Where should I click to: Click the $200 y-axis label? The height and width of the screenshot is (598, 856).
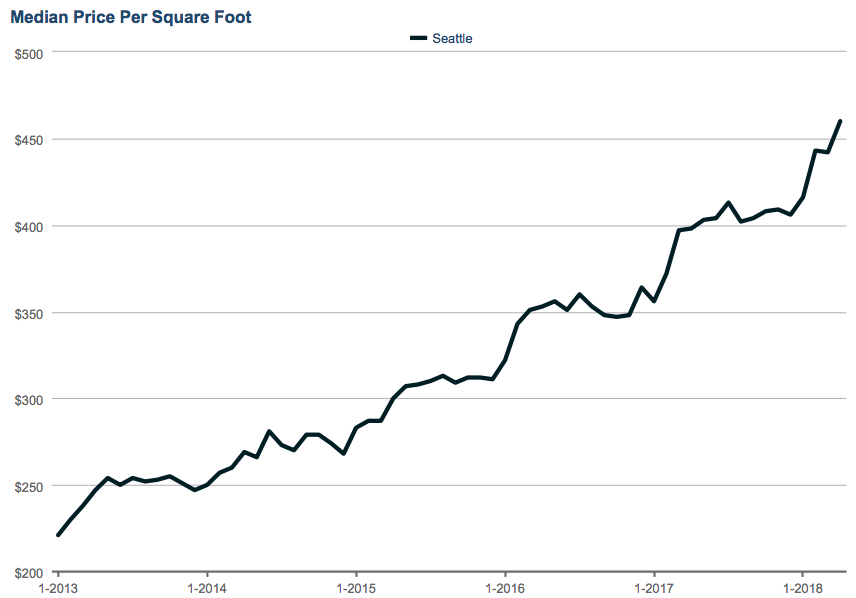[28, 572]
